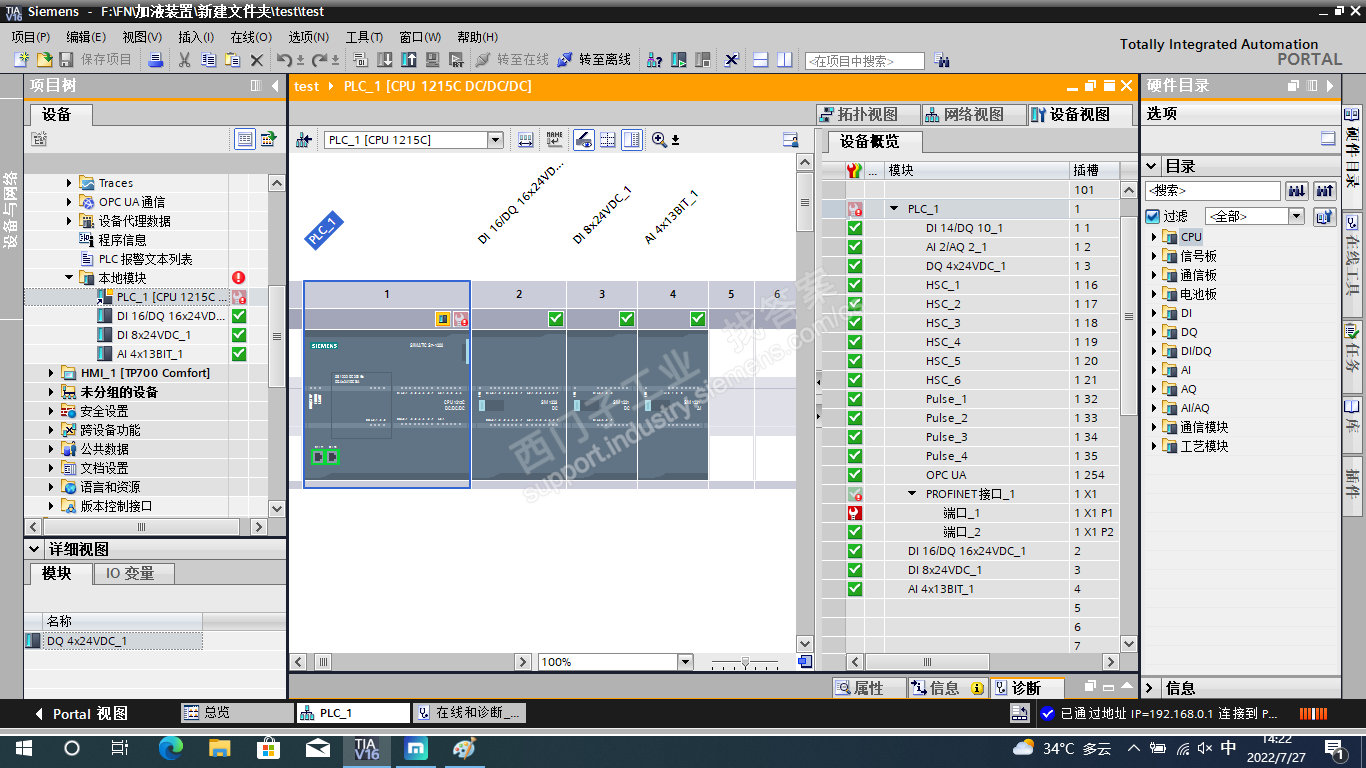Click the zoom magnifier icon in device view
This screenshot has height=768, width=1366.
(x=659, y=140)
